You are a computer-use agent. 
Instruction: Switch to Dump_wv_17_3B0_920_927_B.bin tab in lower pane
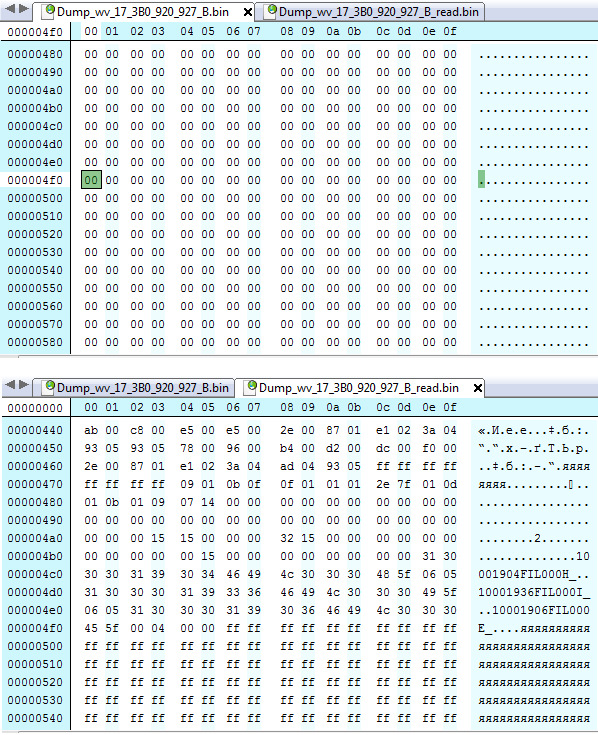tap(137, 388)
